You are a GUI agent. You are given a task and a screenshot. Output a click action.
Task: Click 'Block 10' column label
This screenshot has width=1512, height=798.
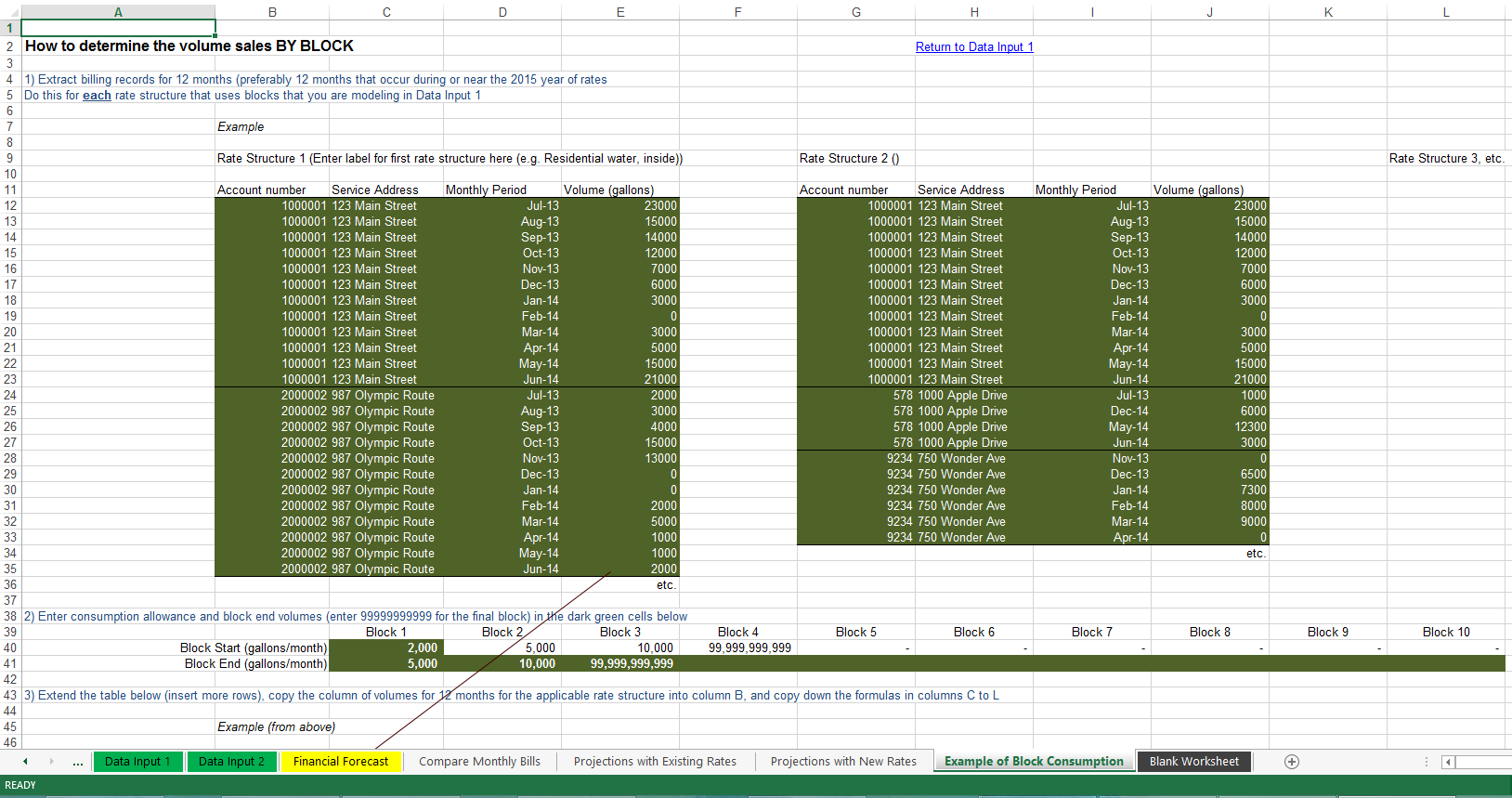click(1446, 633)
